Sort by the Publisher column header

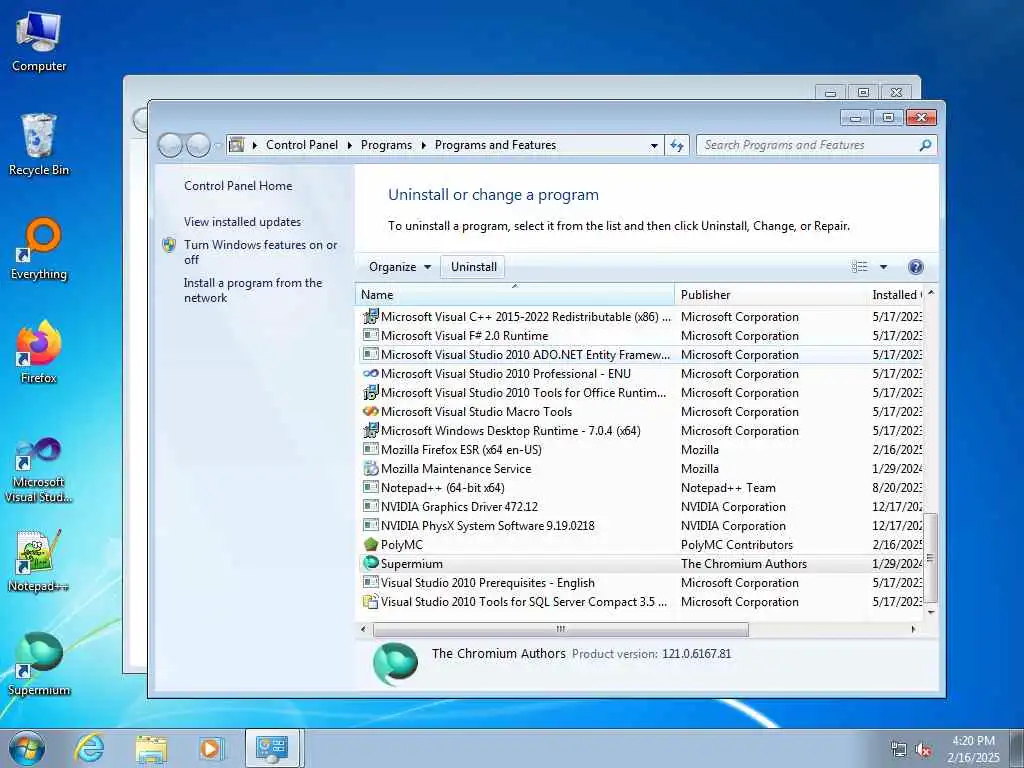771,295
